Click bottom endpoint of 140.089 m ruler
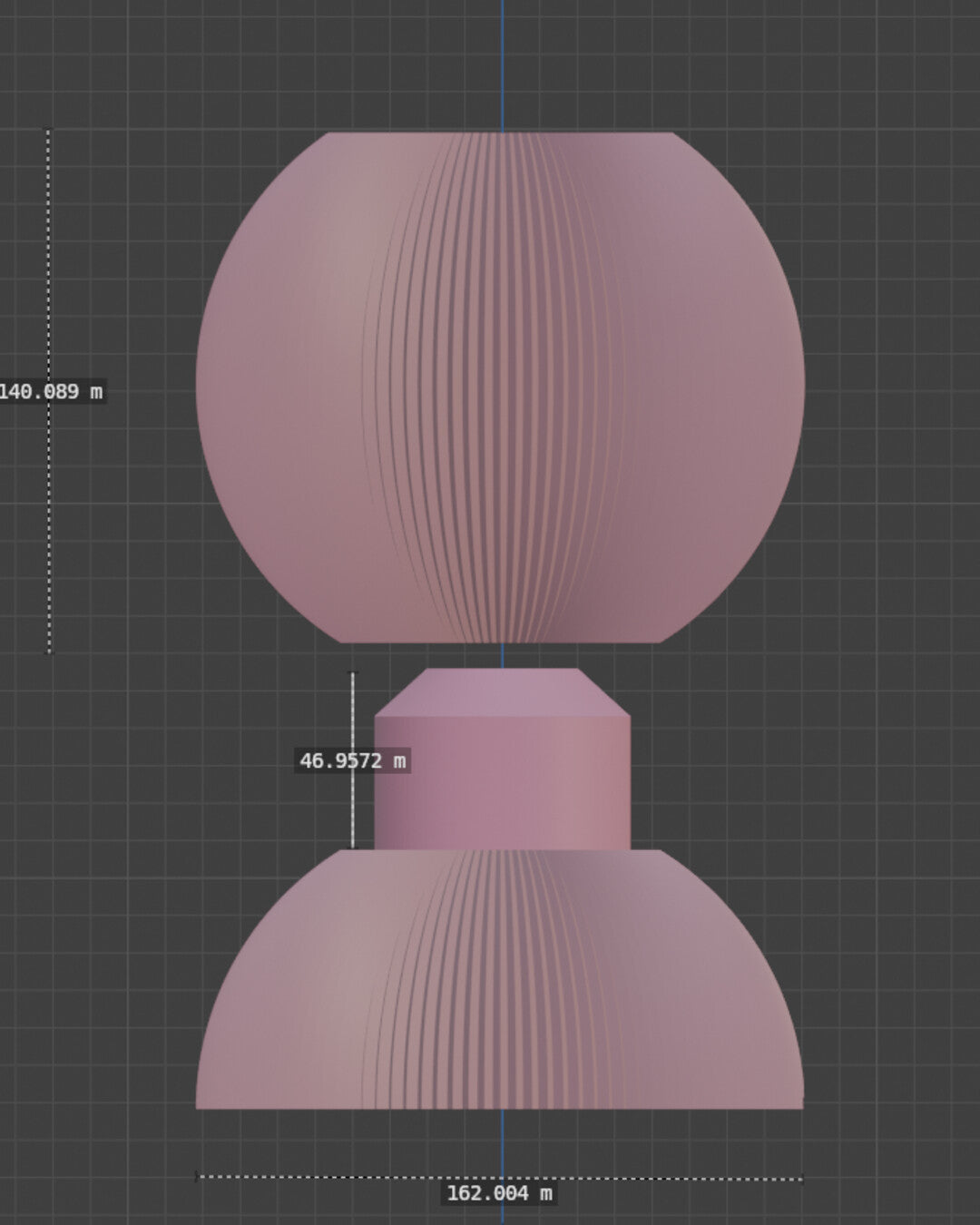Screen dimensions: 980x1225 [x=49, y=652]
